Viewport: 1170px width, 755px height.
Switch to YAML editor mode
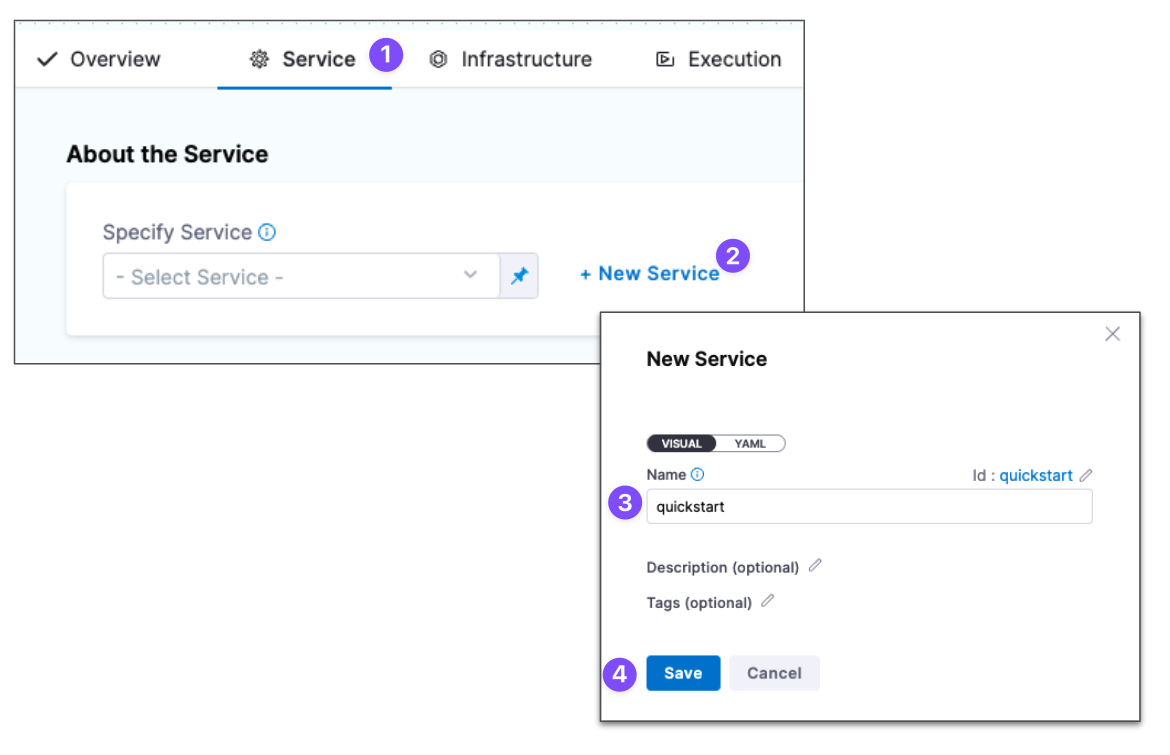click(x=750, y=443)
